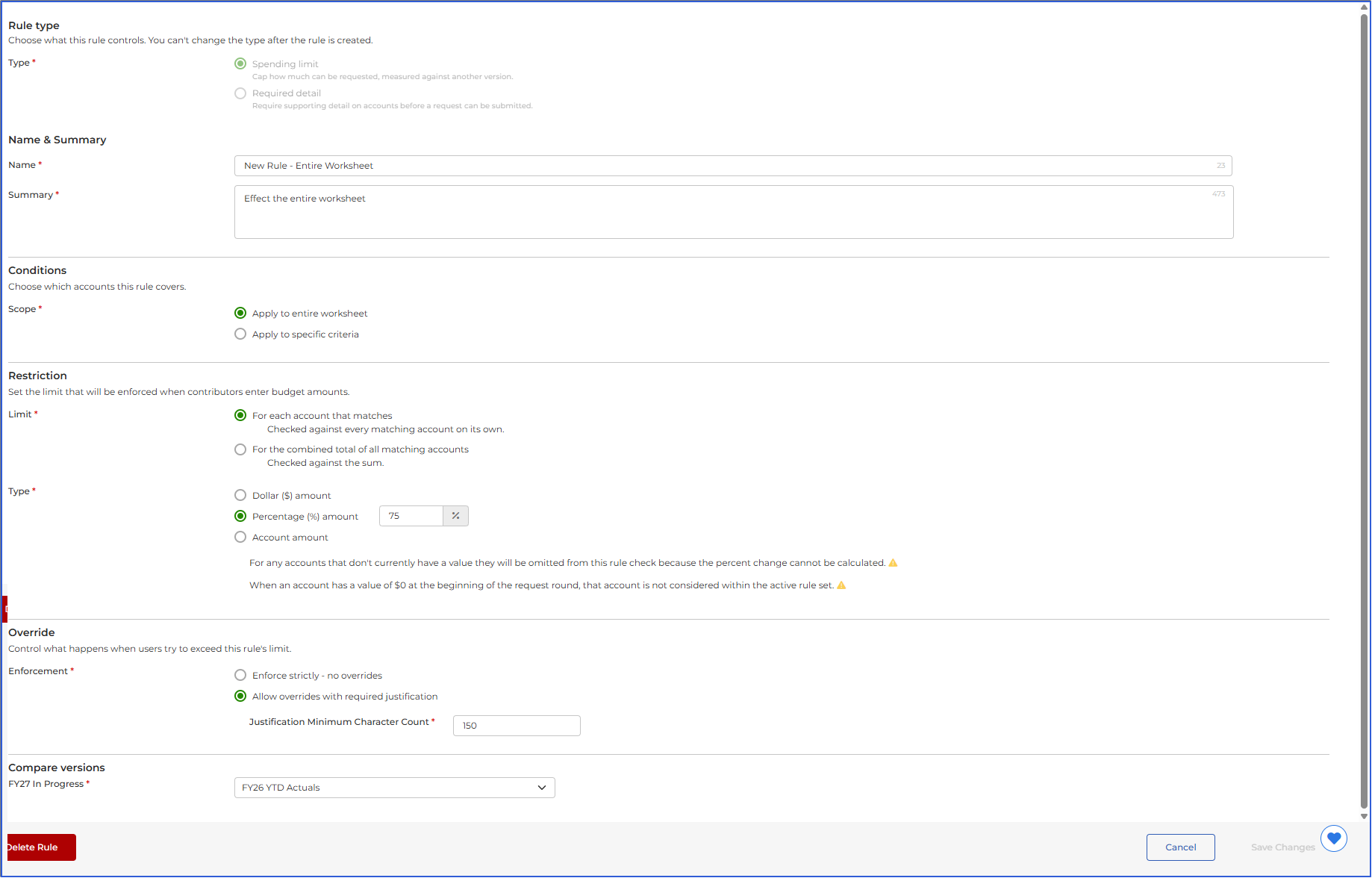Click the Delete Rule button

41,847
